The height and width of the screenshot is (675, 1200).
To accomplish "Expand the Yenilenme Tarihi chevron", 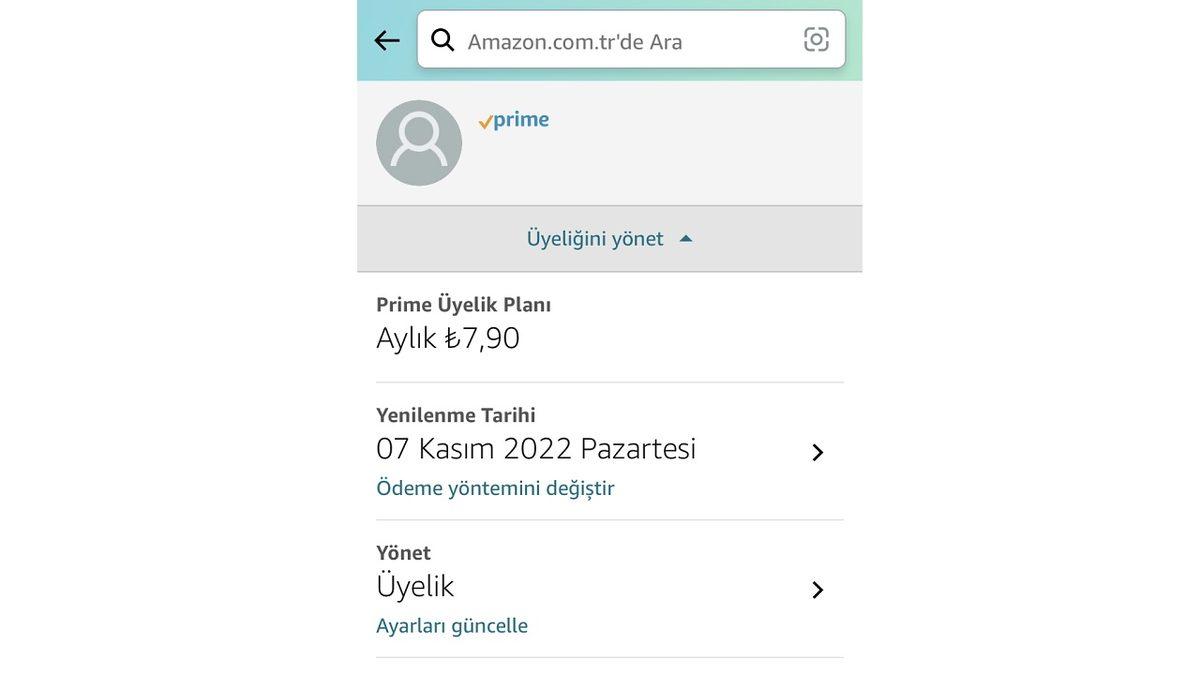I will [816, 450].
